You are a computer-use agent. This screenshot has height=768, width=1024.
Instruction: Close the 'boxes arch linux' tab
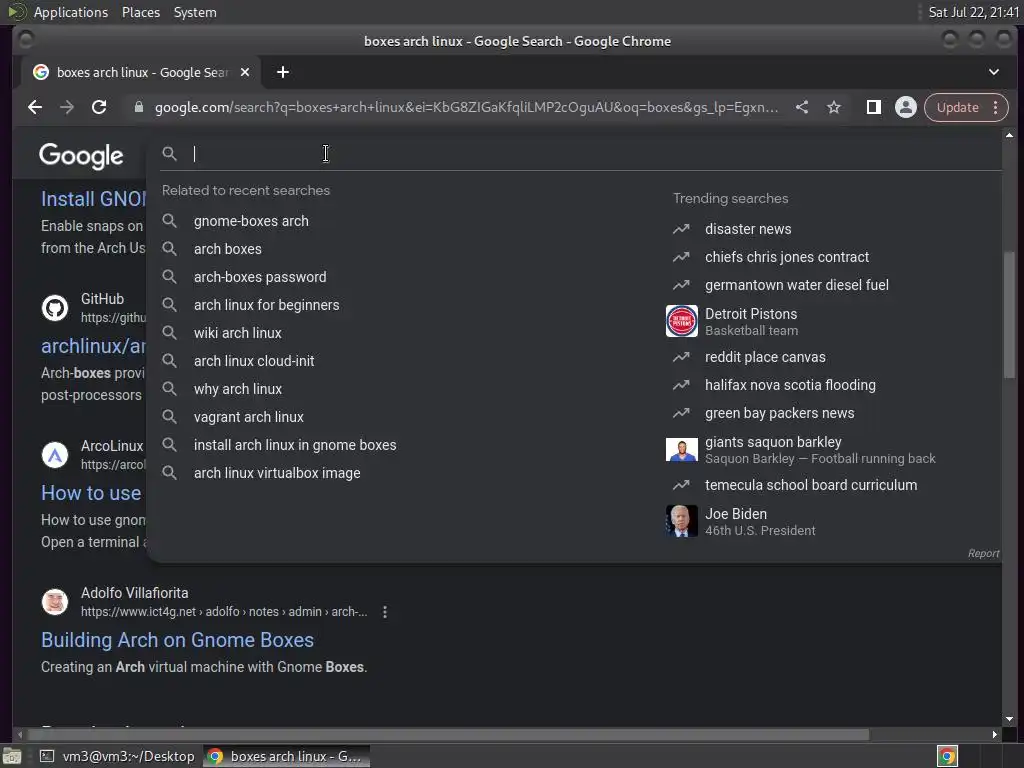tap(245, 72)
